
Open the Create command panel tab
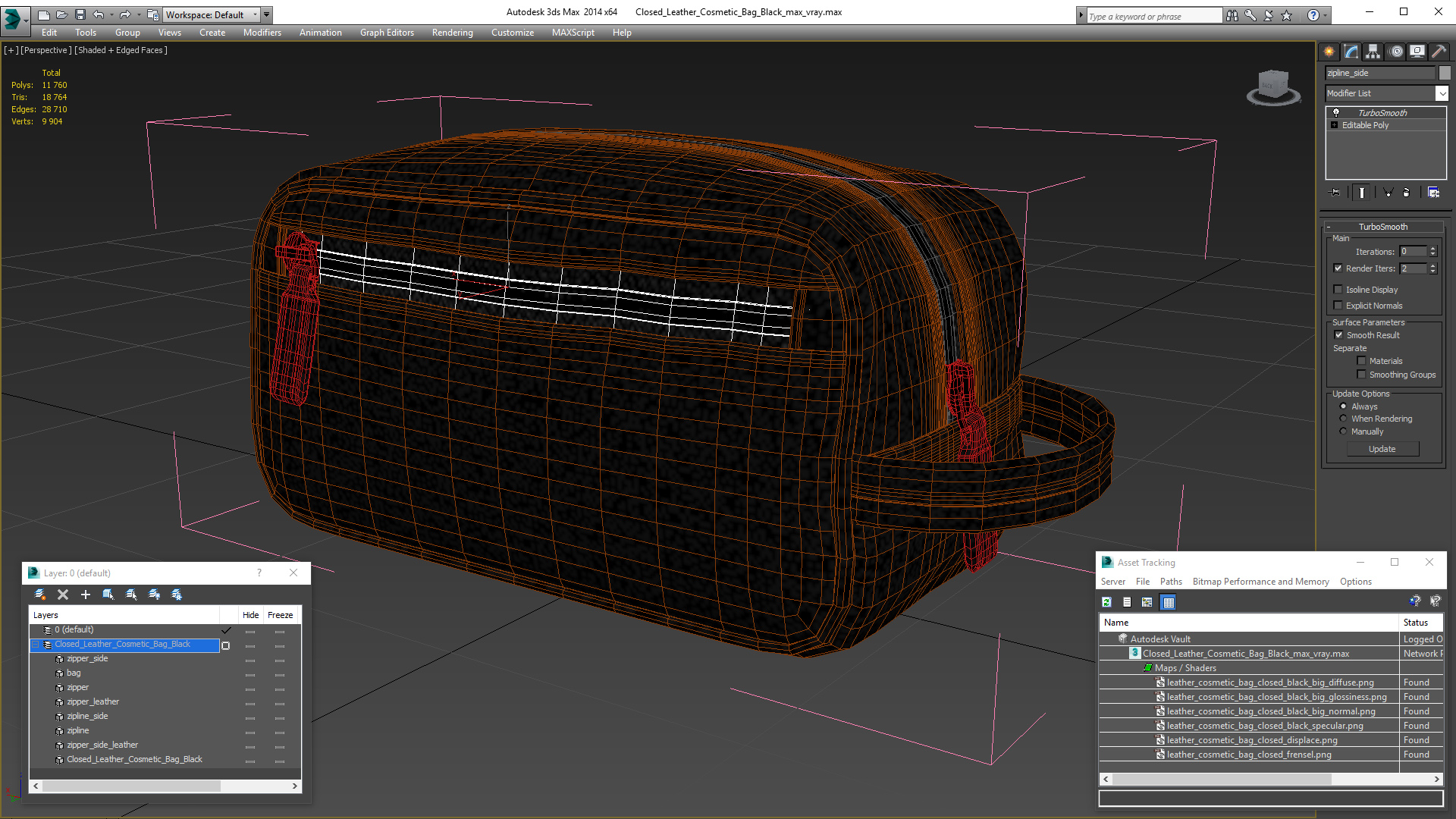[1329, 52]
